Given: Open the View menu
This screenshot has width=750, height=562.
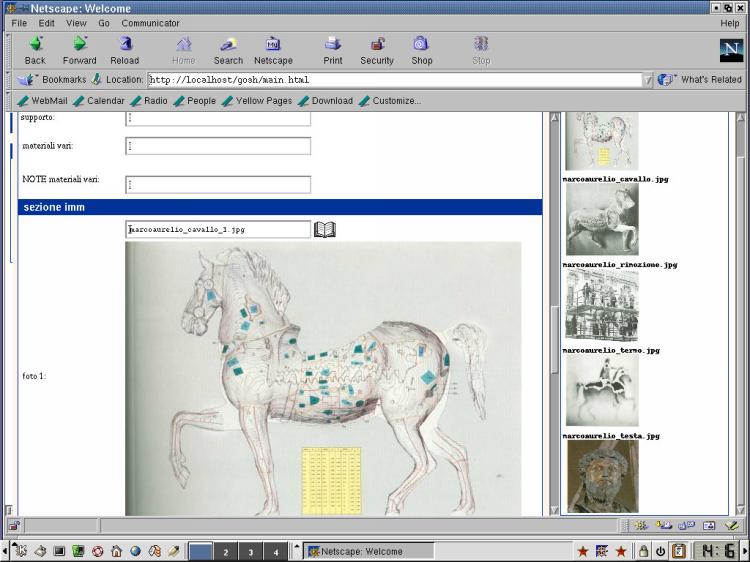Looking at the screenshot, I should coord(76,23).
